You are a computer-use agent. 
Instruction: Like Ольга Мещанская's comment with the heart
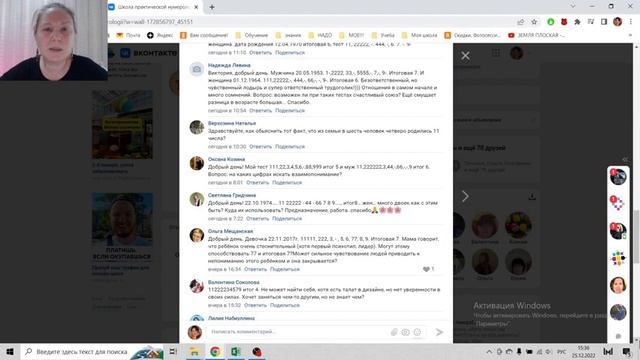coord(426,269)
